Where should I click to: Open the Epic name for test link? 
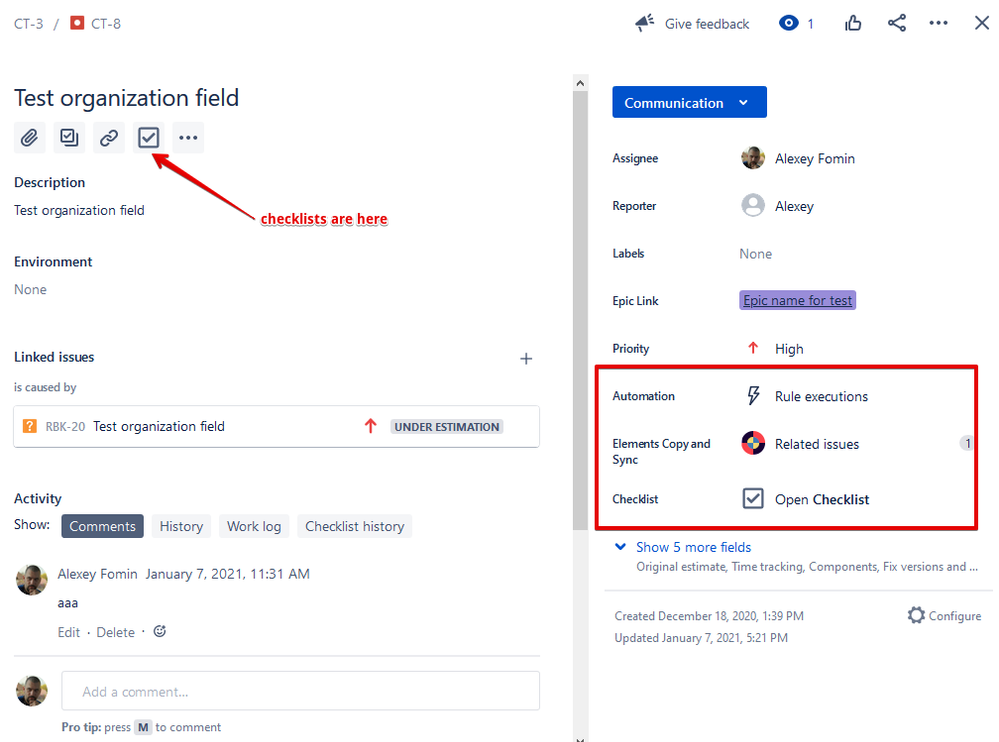(x=797, y=300)
